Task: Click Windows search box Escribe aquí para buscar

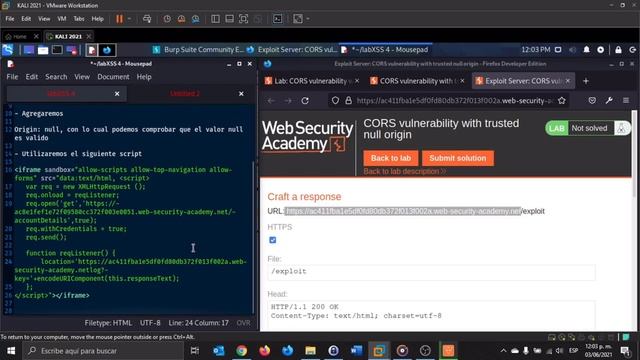Action: point(103,351)
